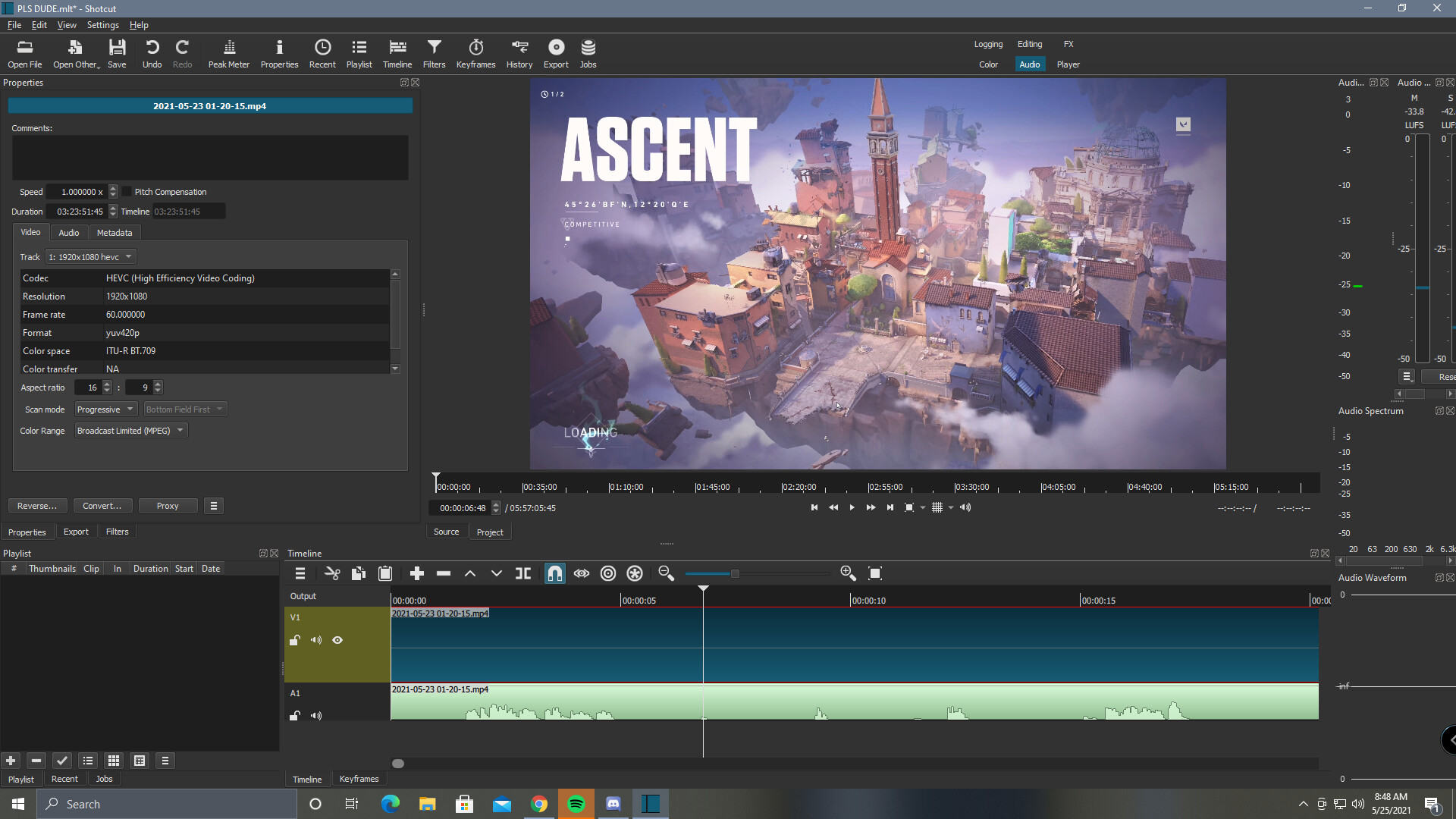Open the timeline hamburger menu
Image resolution: width=1456 pixels, height=819 pixels.
(x=300, y=573)
